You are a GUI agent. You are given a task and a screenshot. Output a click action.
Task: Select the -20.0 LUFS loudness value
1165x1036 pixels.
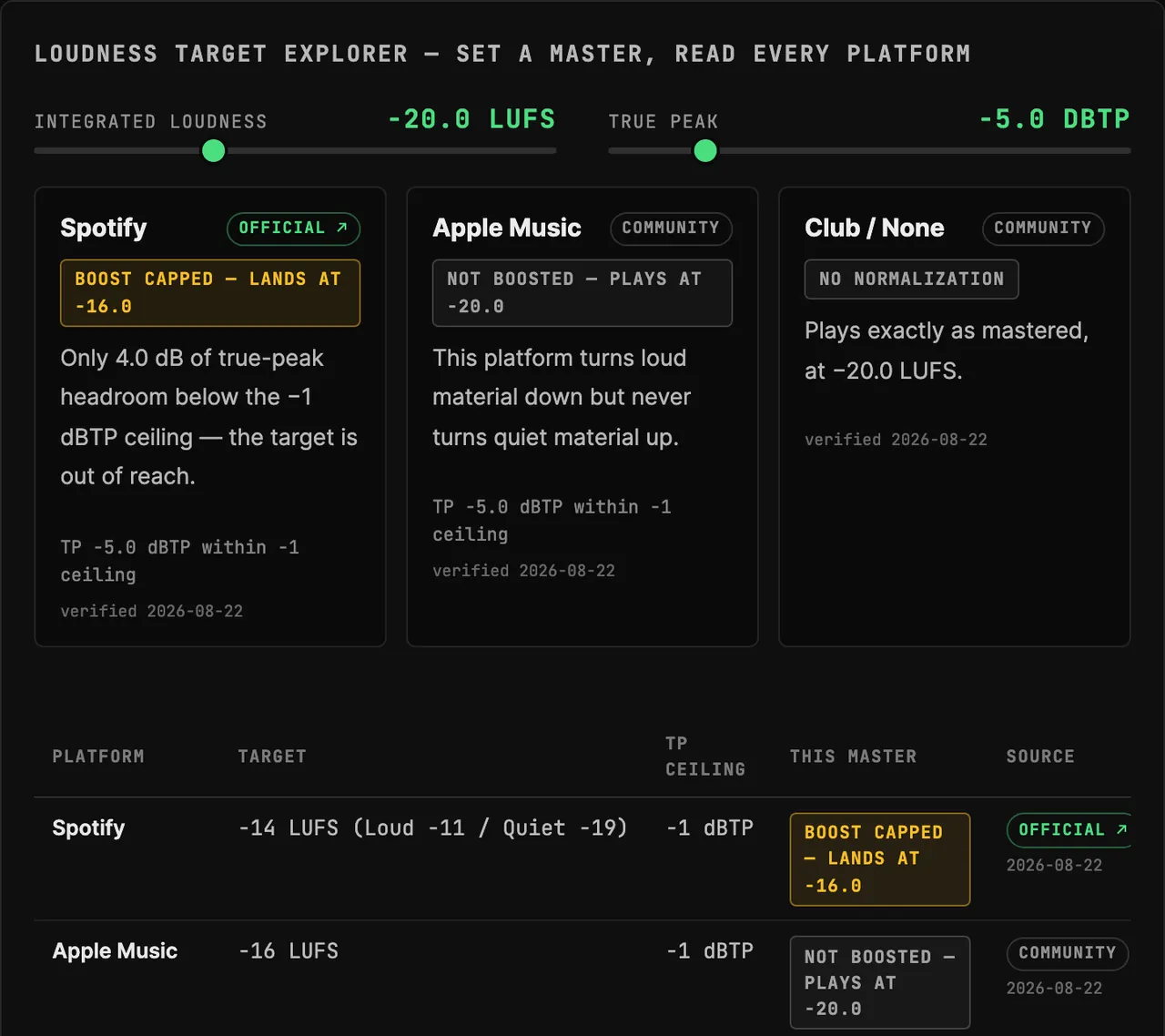point(471,119)
